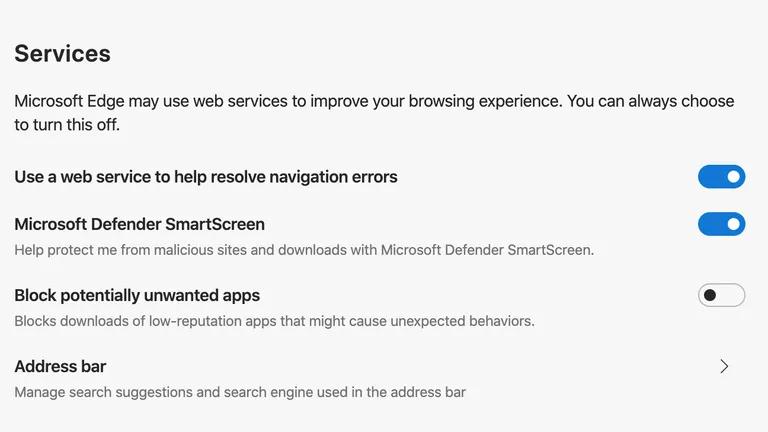Click the Block potentially unwanted apps label
The width and height of the screenshot is (768, 432).
[x=137, y=295]
